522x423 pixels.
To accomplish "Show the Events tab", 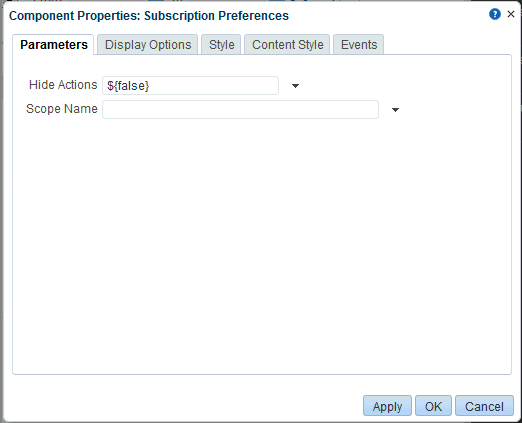I will [359, 45].
